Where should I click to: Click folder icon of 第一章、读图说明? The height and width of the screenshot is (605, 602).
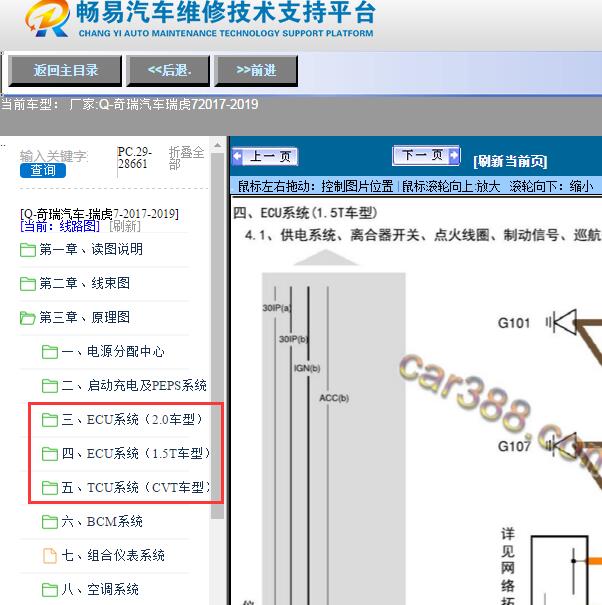click(28, 250)
